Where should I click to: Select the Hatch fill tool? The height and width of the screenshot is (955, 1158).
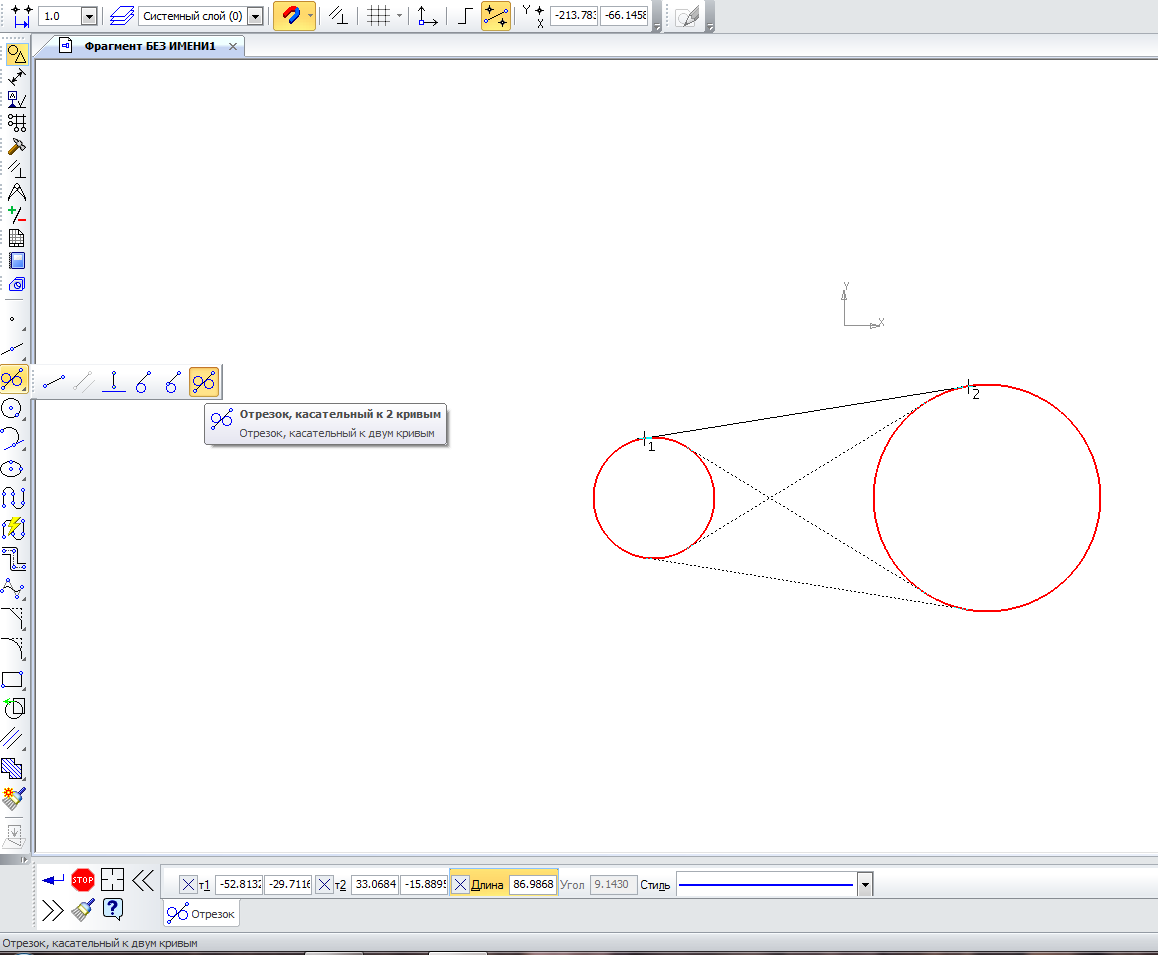[13, 770]
